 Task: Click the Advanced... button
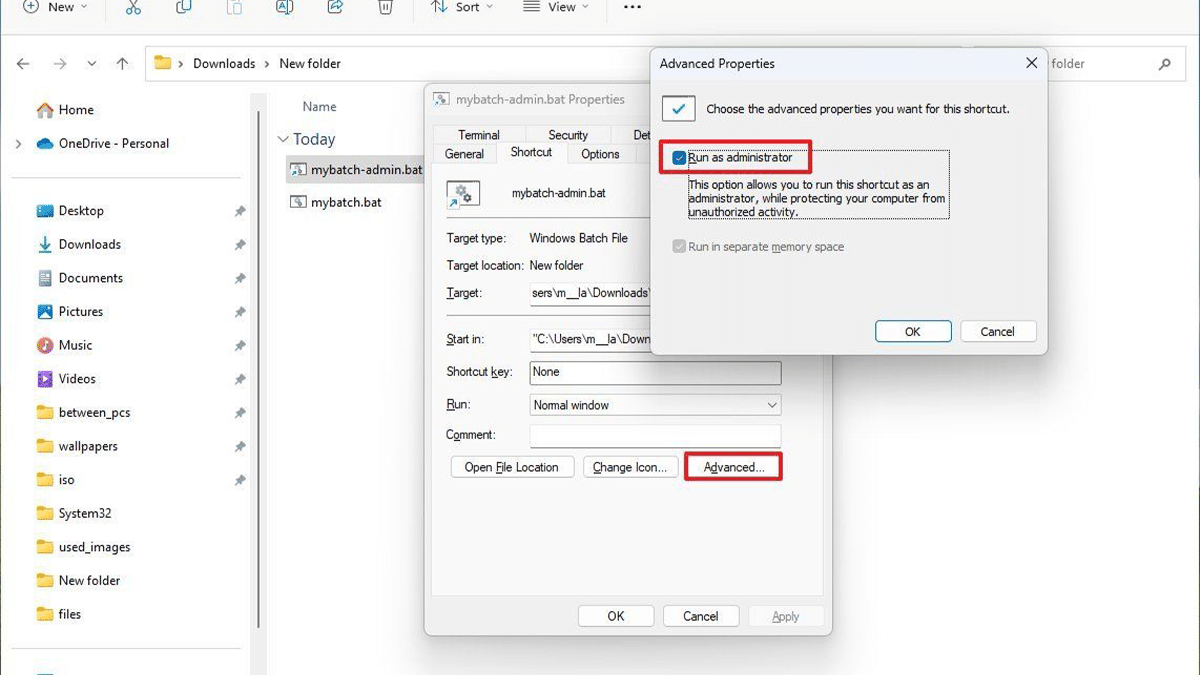click(x=733, y=467)
